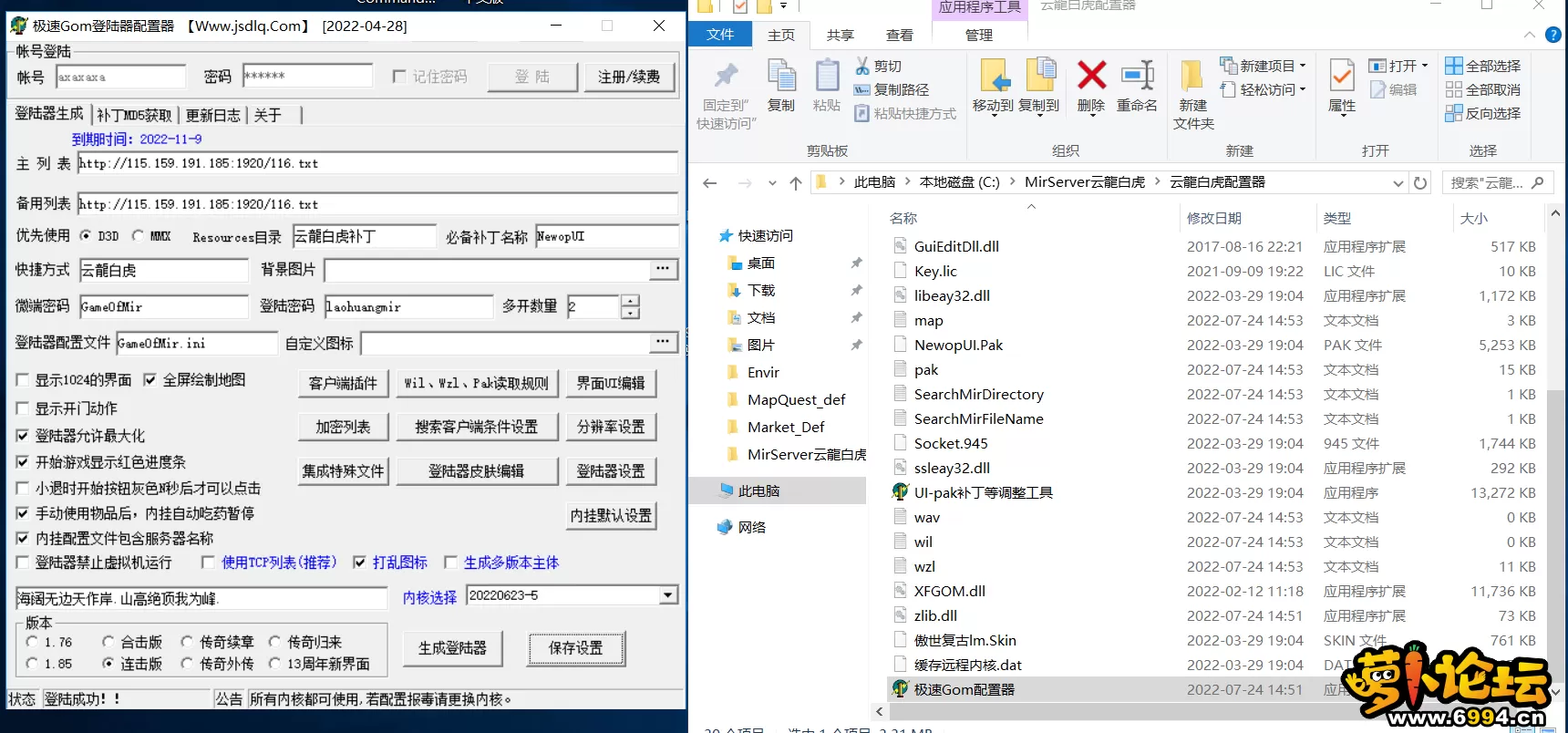Click the Copy icon in ribbon
Screen dimensions: 1568x733
pos(781,76)
